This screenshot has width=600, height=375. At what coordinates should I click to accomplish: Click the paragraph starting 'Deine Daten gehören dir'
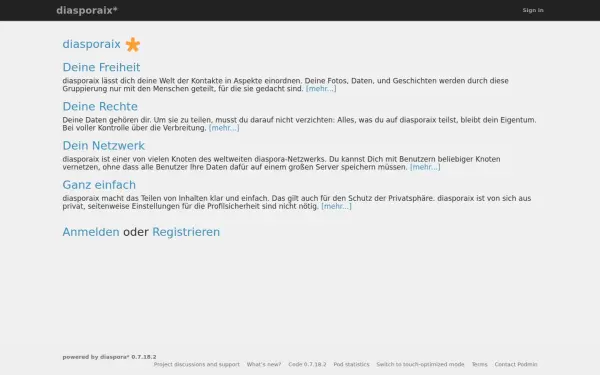tap(299, 124)
